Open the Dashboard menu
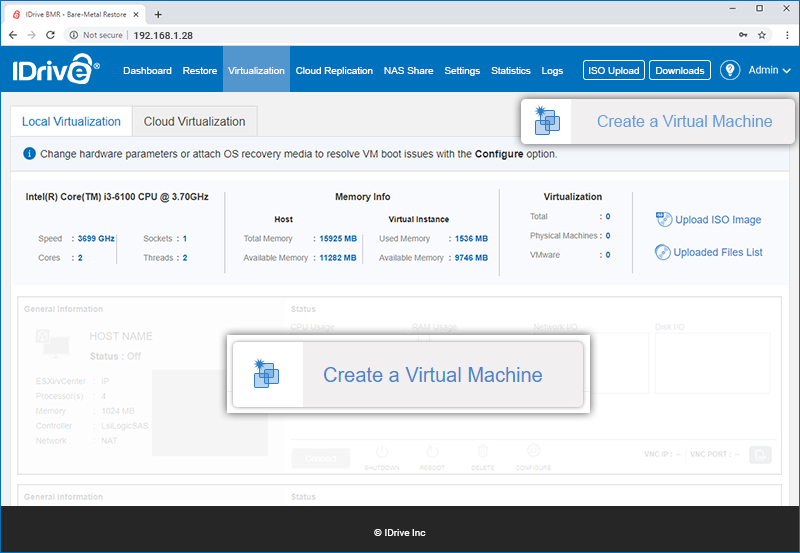Image resolution: width=800 pixels, height=553 pixels. pyautogui.click(x=147, y=70)
